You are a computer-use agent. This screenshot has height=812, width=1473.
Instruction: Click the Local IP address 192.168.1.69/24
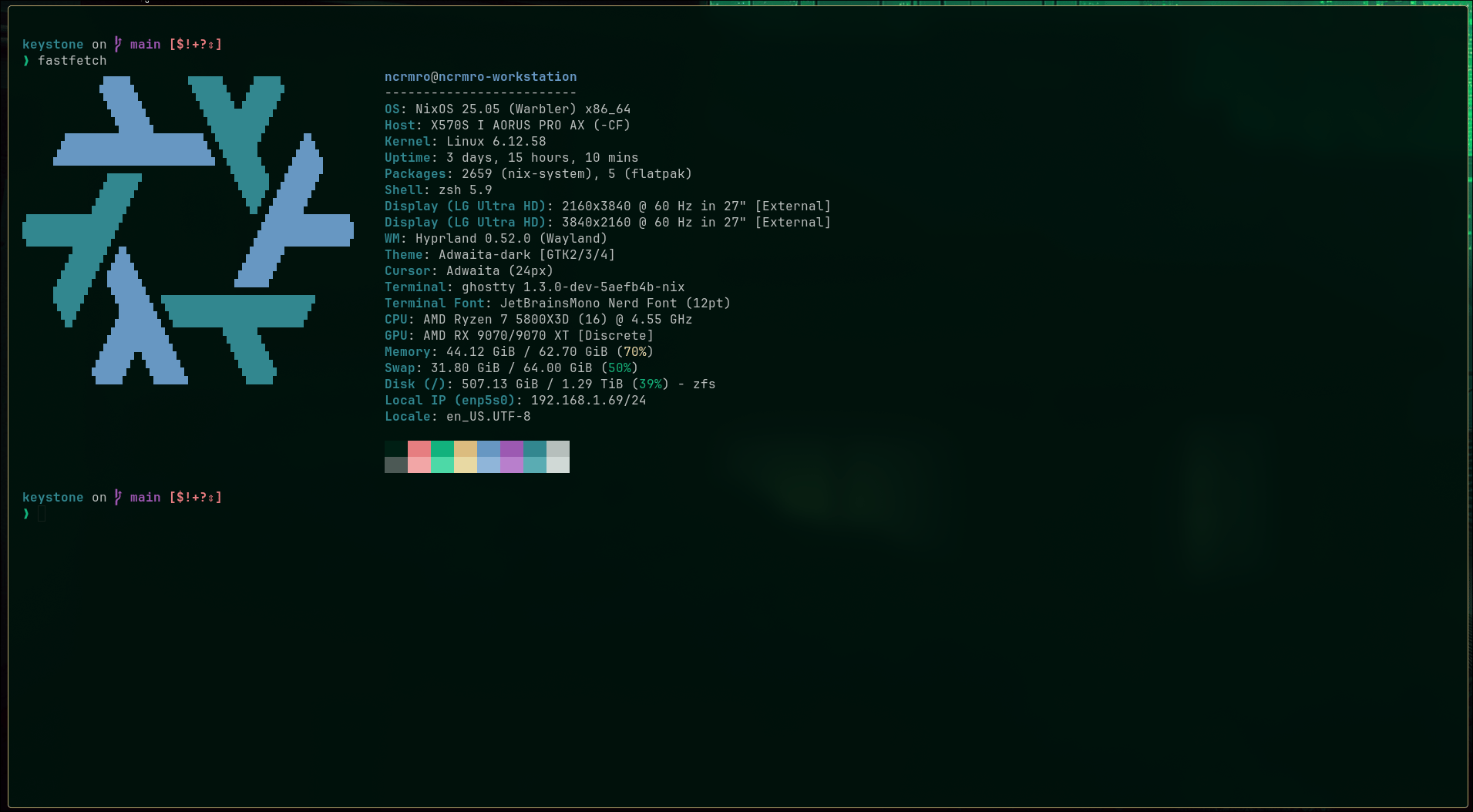coord(588,401)
